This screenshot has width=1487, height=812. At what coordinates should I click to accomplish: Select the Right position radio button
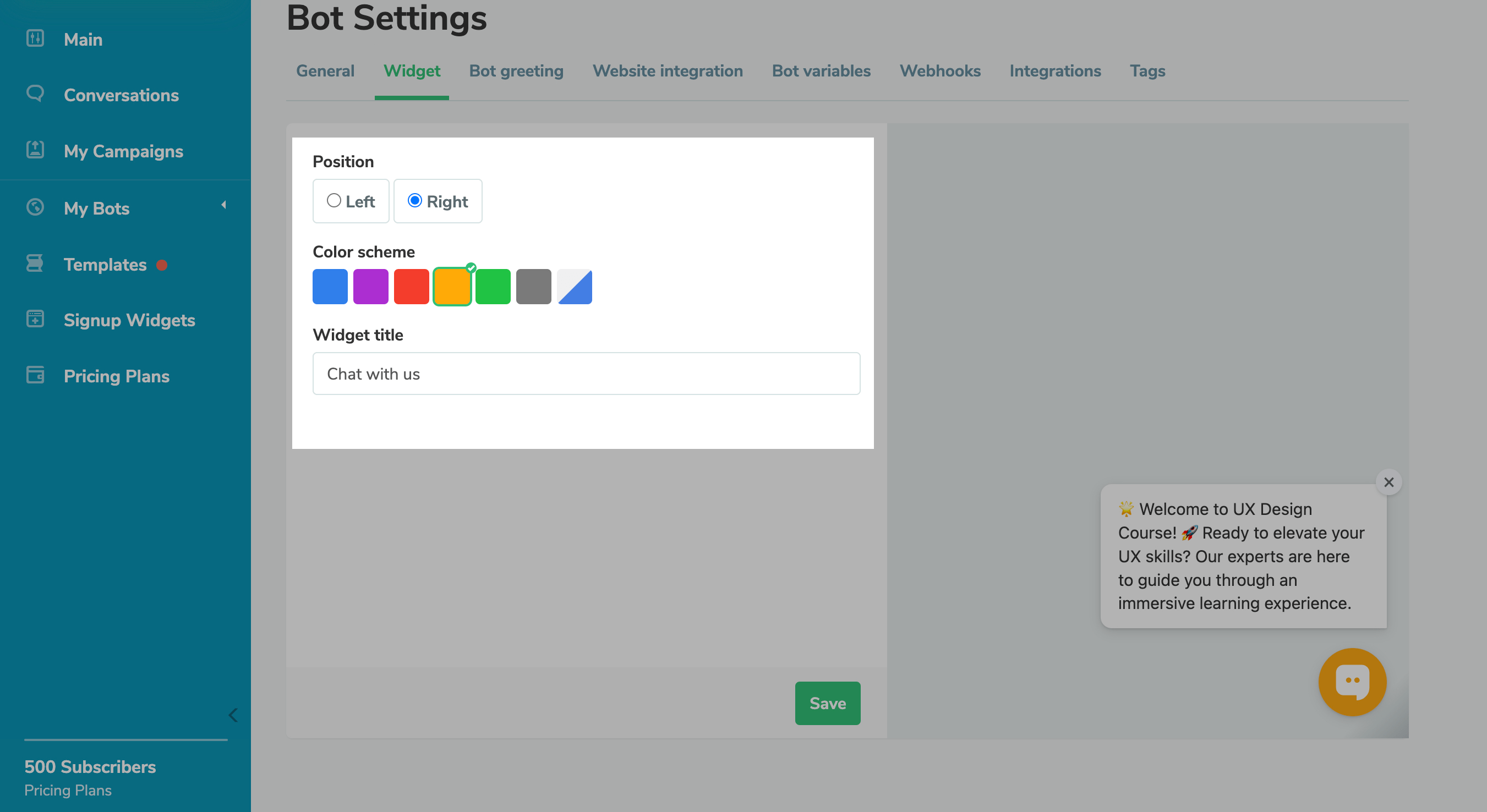[x=414, y=200]
